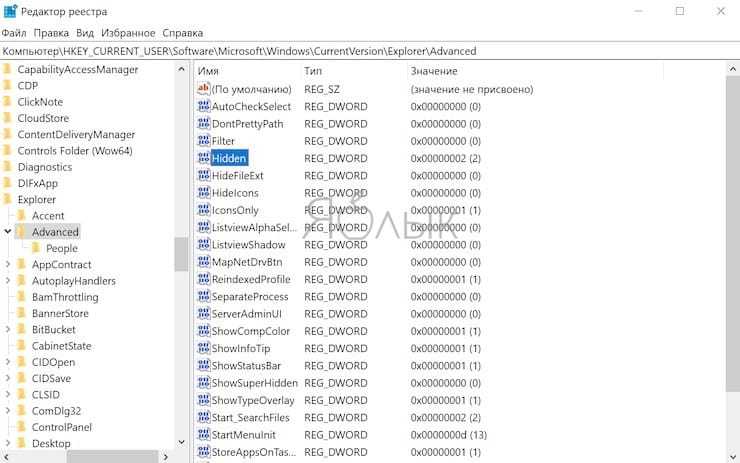Select the StoreAppsOnTas... value name
740x463 pixels.
coord(254,452)
